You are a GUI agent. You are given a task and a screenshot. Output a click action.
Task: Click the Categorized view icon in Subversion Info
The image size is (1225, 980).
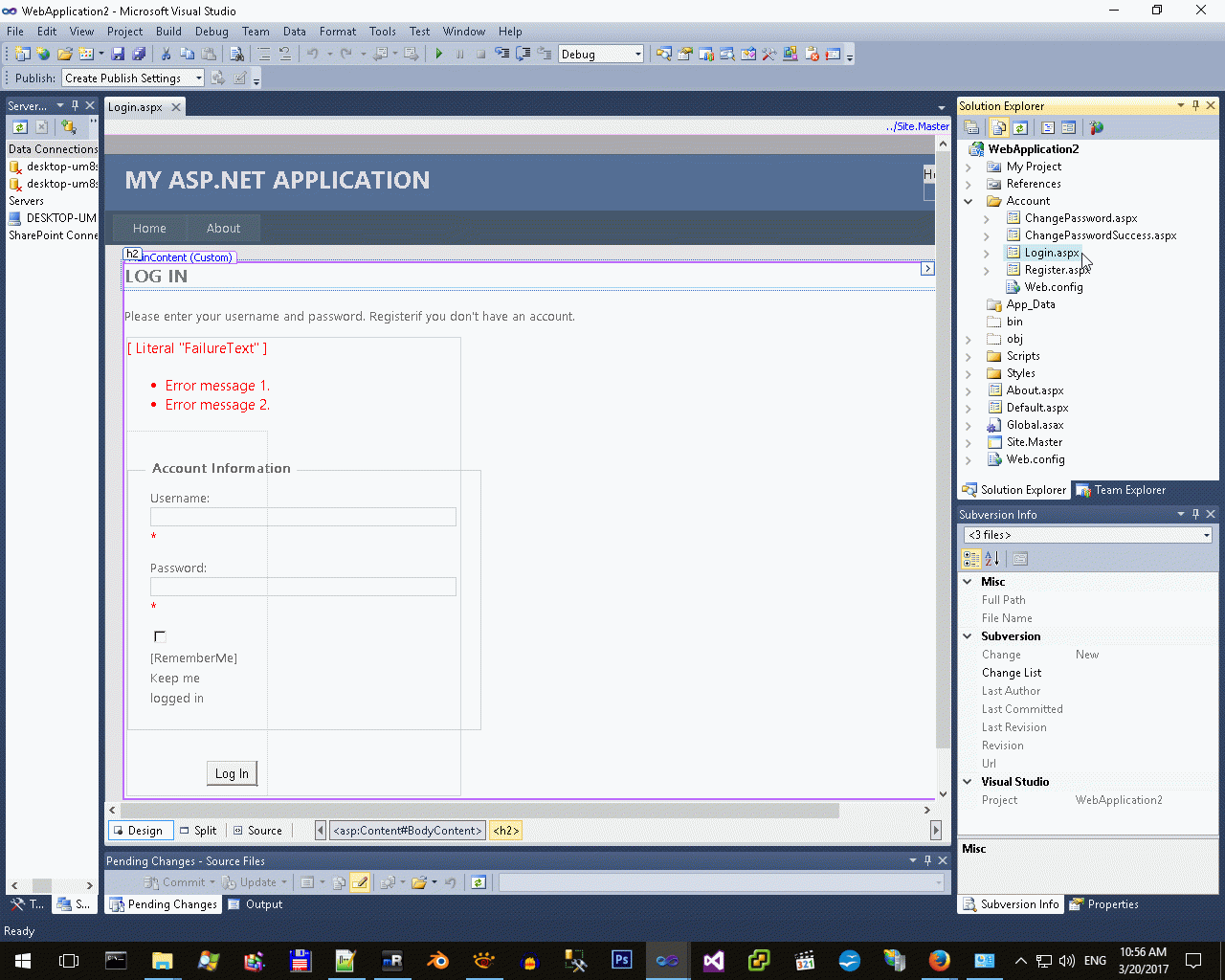click(971, 559)
